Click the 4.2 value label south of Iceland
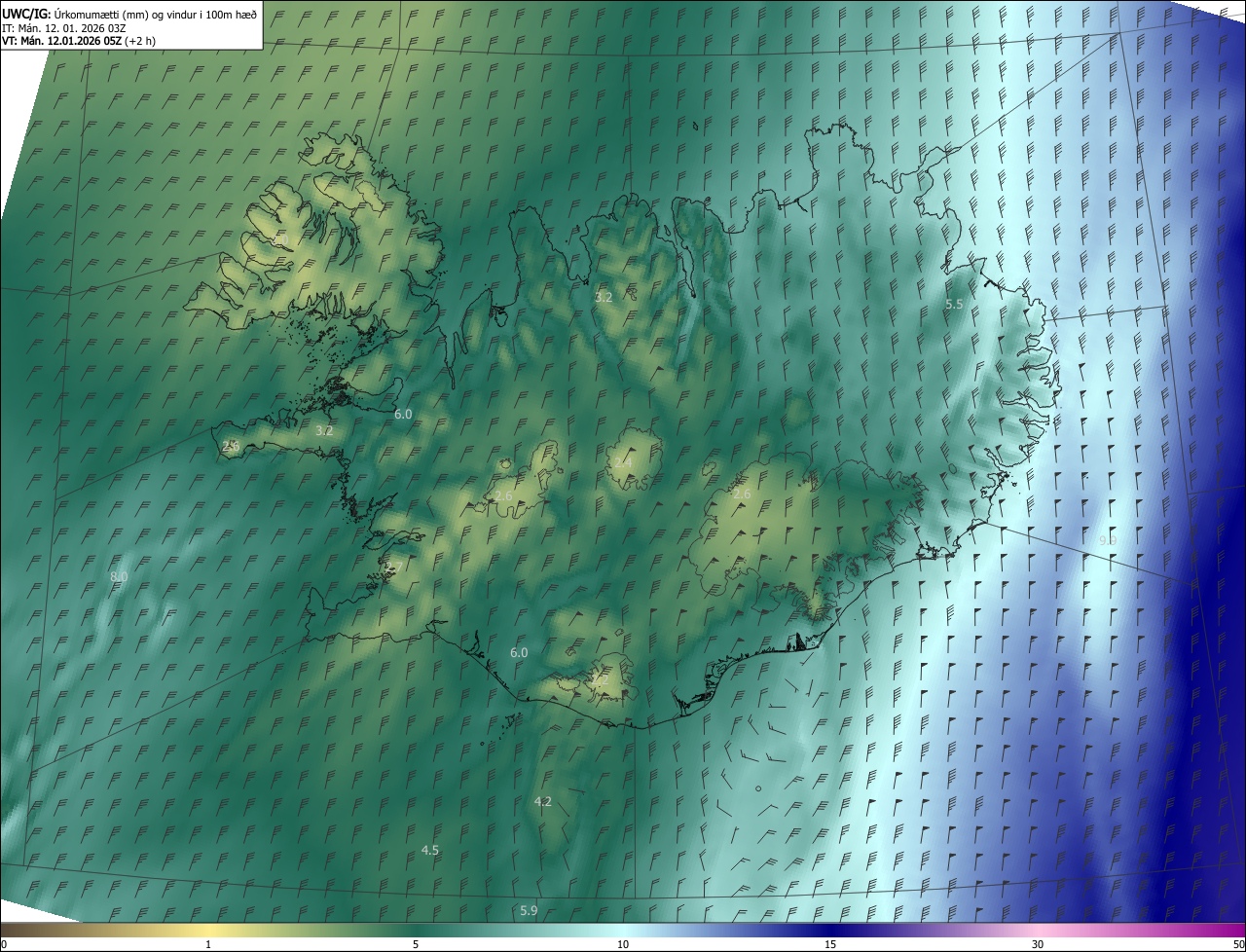1246x952 pixels. [543, 802]
